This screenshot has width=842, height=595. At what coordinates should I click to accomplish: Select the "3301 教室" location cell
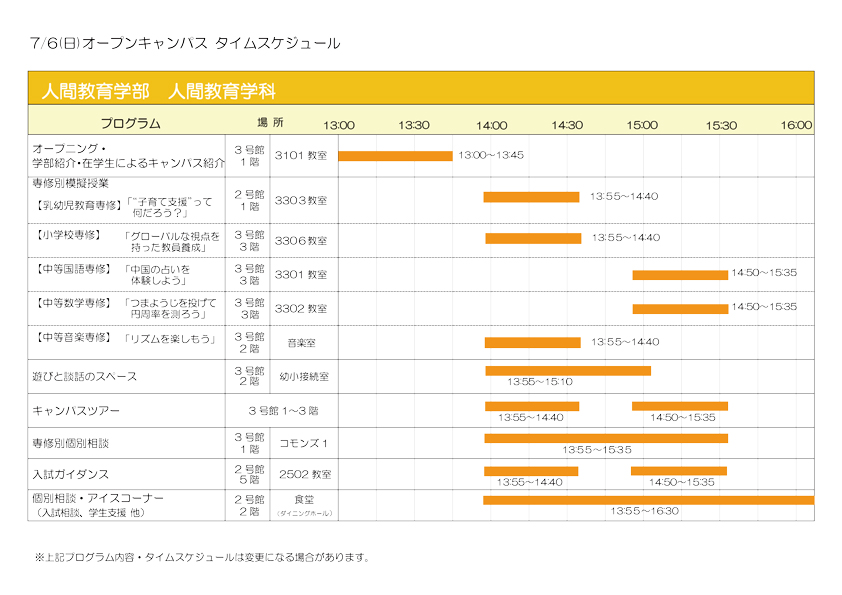301,274
